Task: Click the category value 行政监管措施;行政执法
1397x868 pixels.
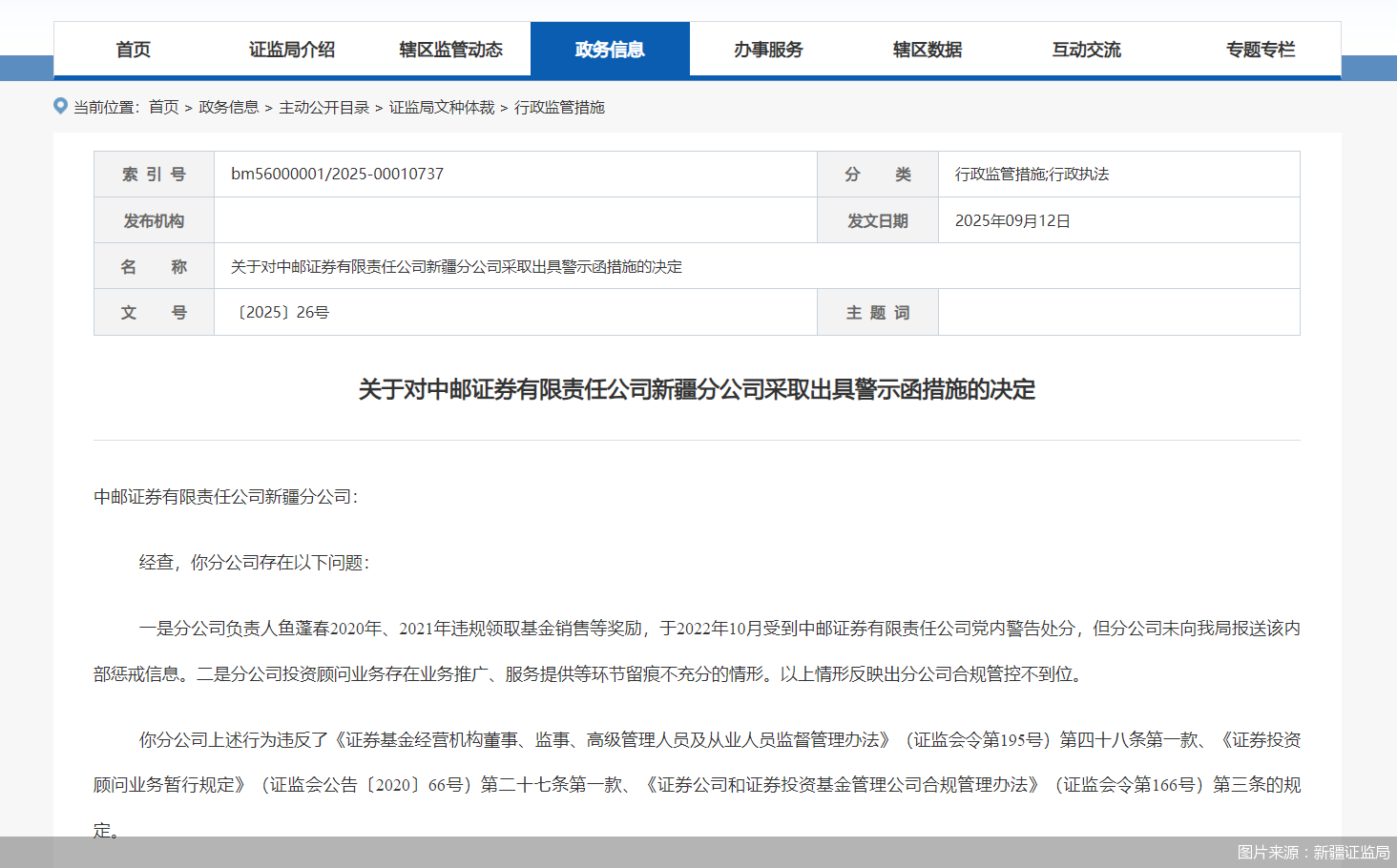Action: tap(1032, 175)
